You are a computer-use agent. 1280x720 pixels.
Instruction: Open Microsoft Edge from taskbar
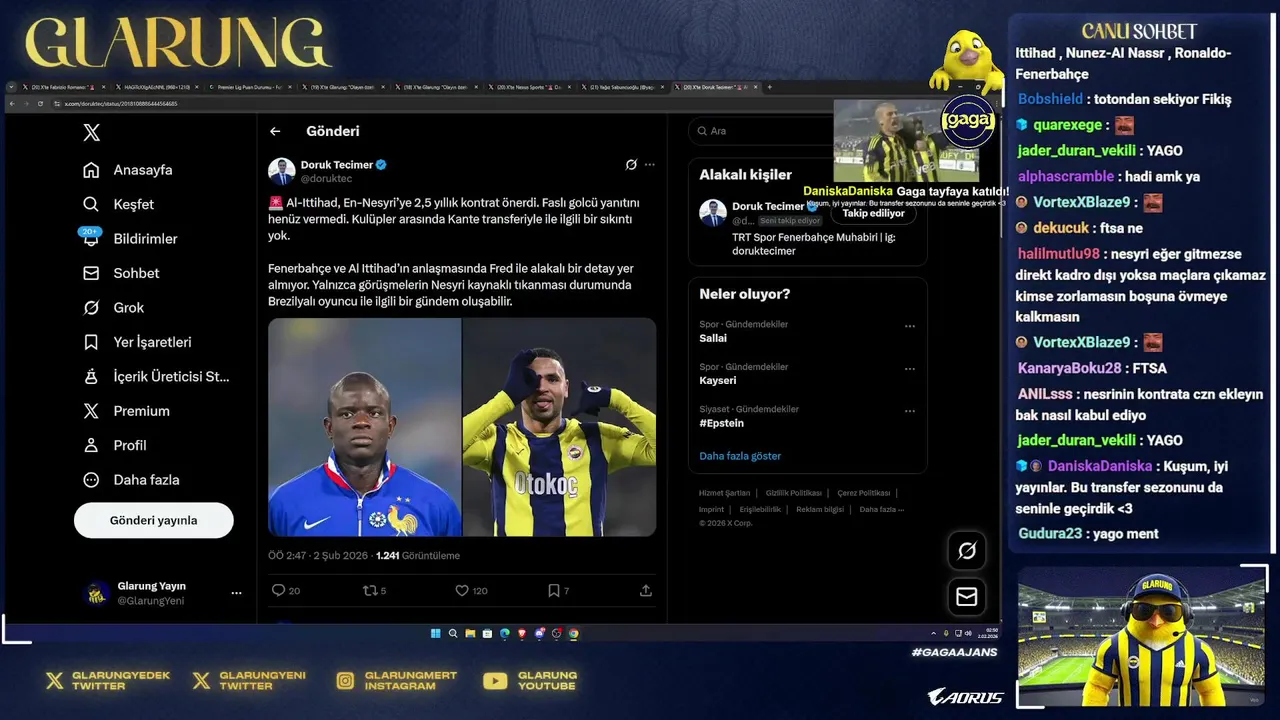tap(505, 633)
